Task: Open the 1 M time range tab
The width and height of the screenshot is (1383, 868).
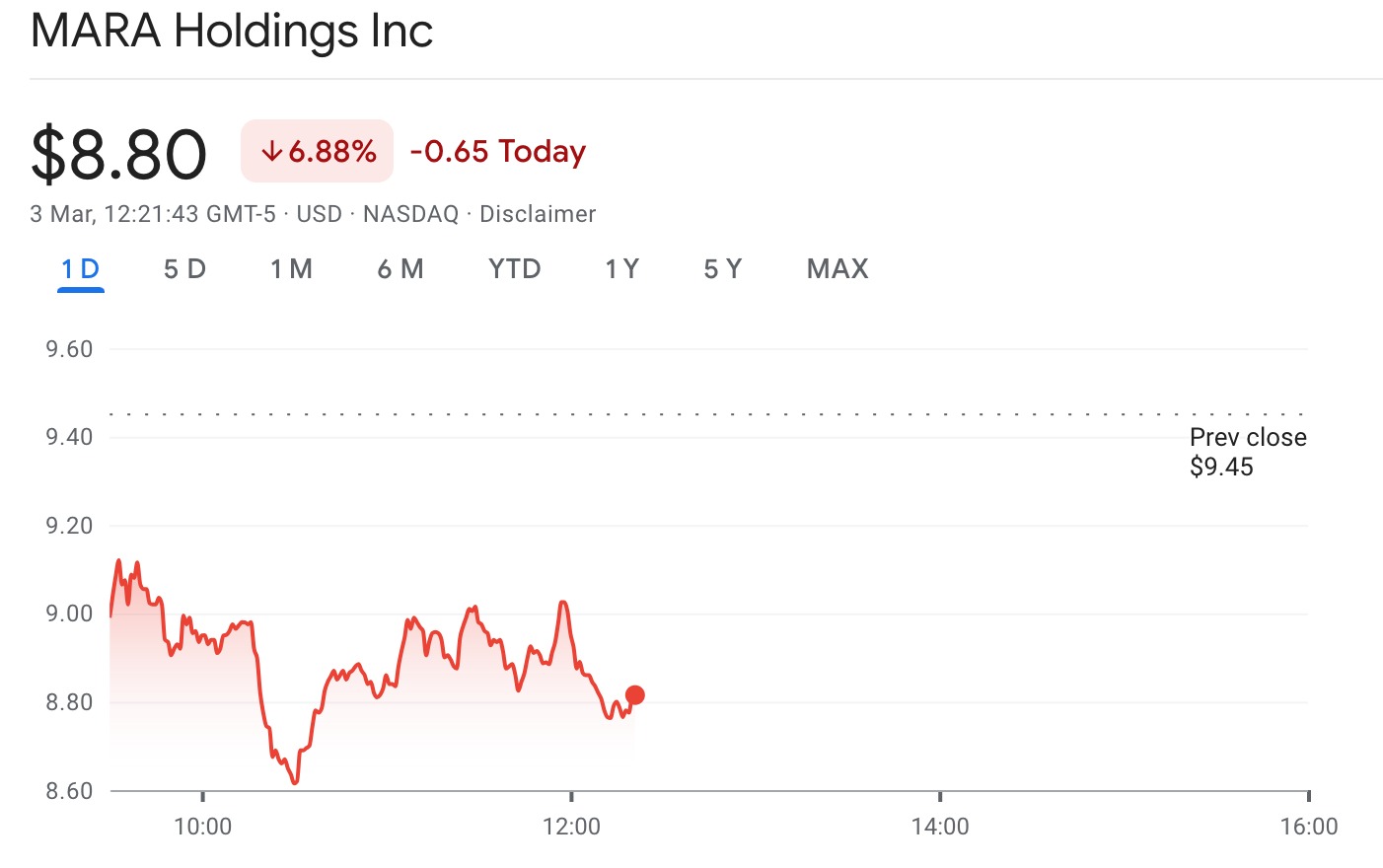Action: (x=291, y=269)
